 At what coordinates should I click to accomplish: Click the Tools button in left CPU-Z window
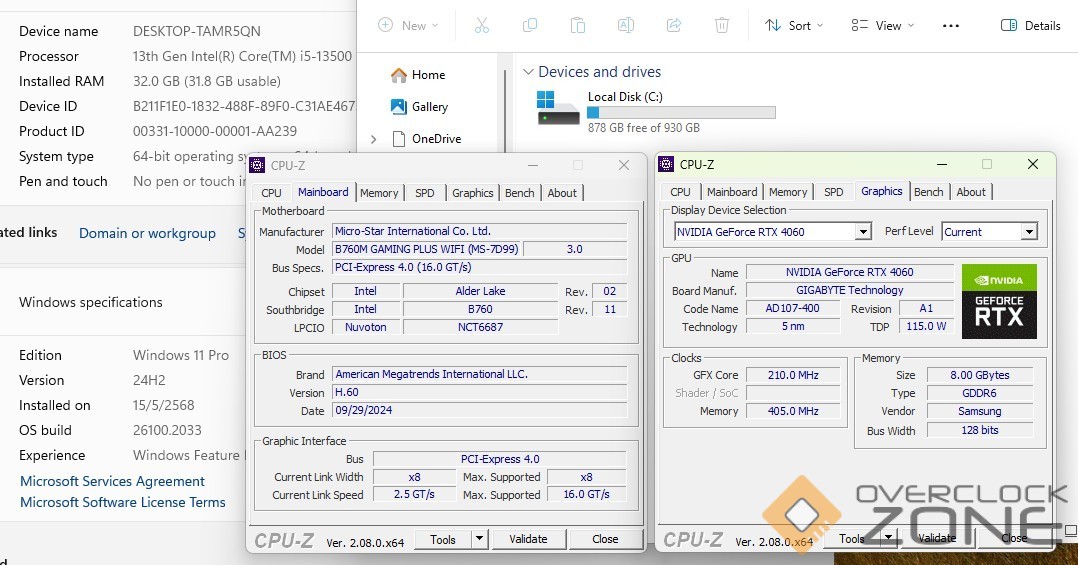pyautogui.click(x=443, y=540)
